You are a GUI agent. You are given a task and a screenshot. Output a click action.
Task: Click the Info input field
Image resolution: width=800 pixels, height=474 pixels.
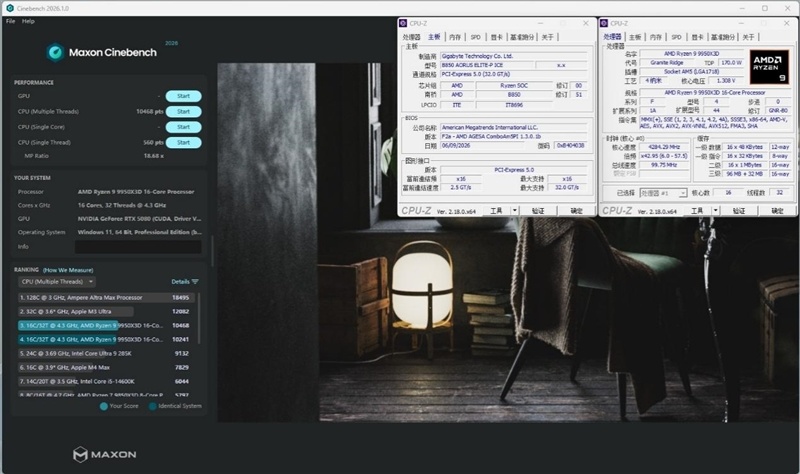[x=138, y=247]
